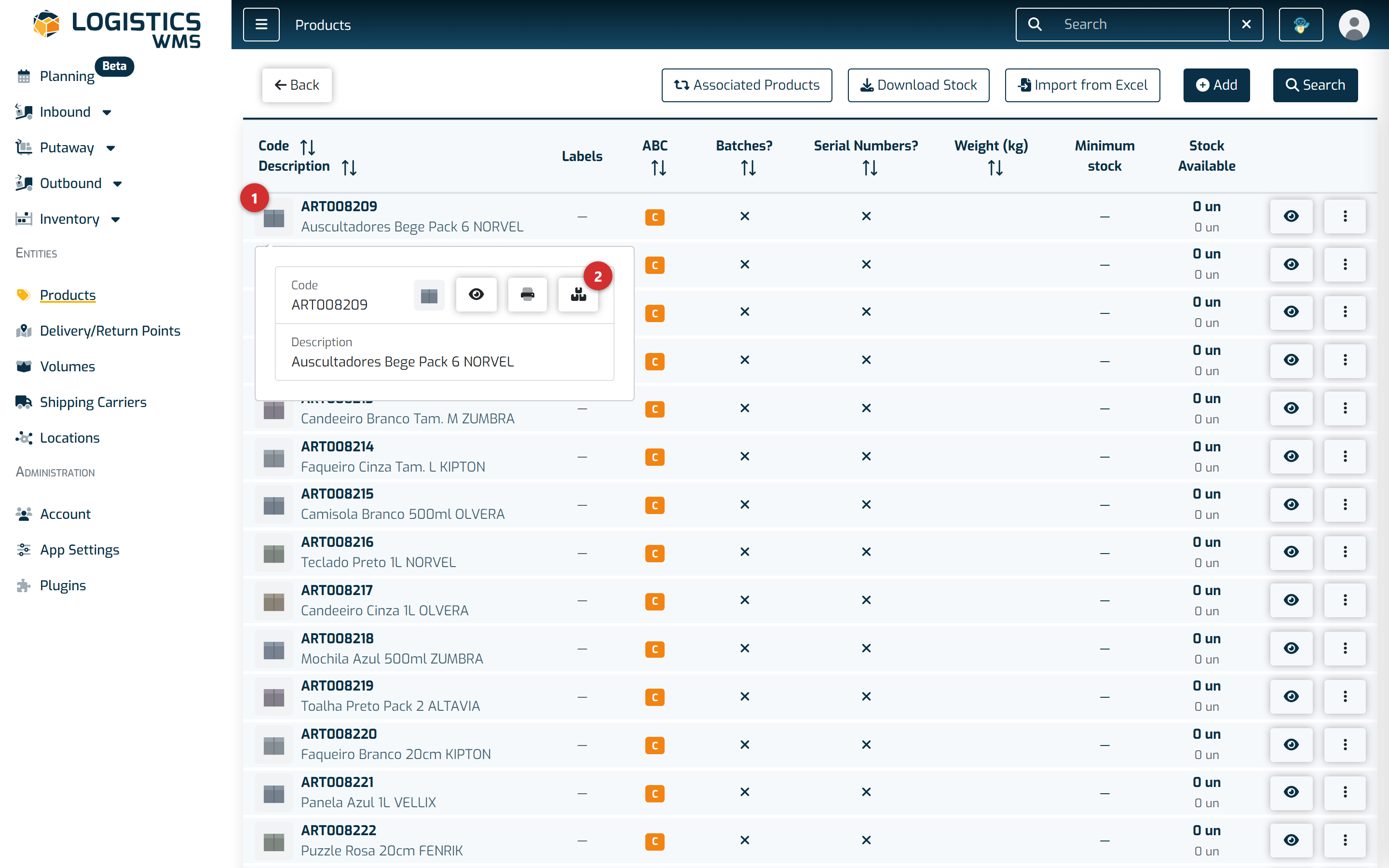1389x868 pixels.
Task: Open App Settings in sidebar
Action: [x=67, y=549]
